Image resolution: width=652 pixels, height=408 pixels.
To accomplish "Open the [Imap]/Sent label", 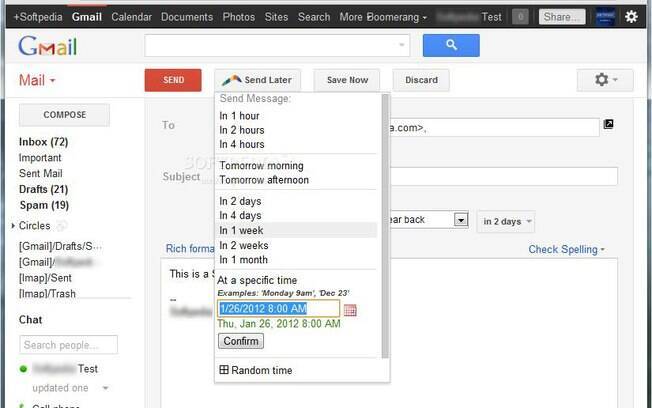I will coord(45,278).
